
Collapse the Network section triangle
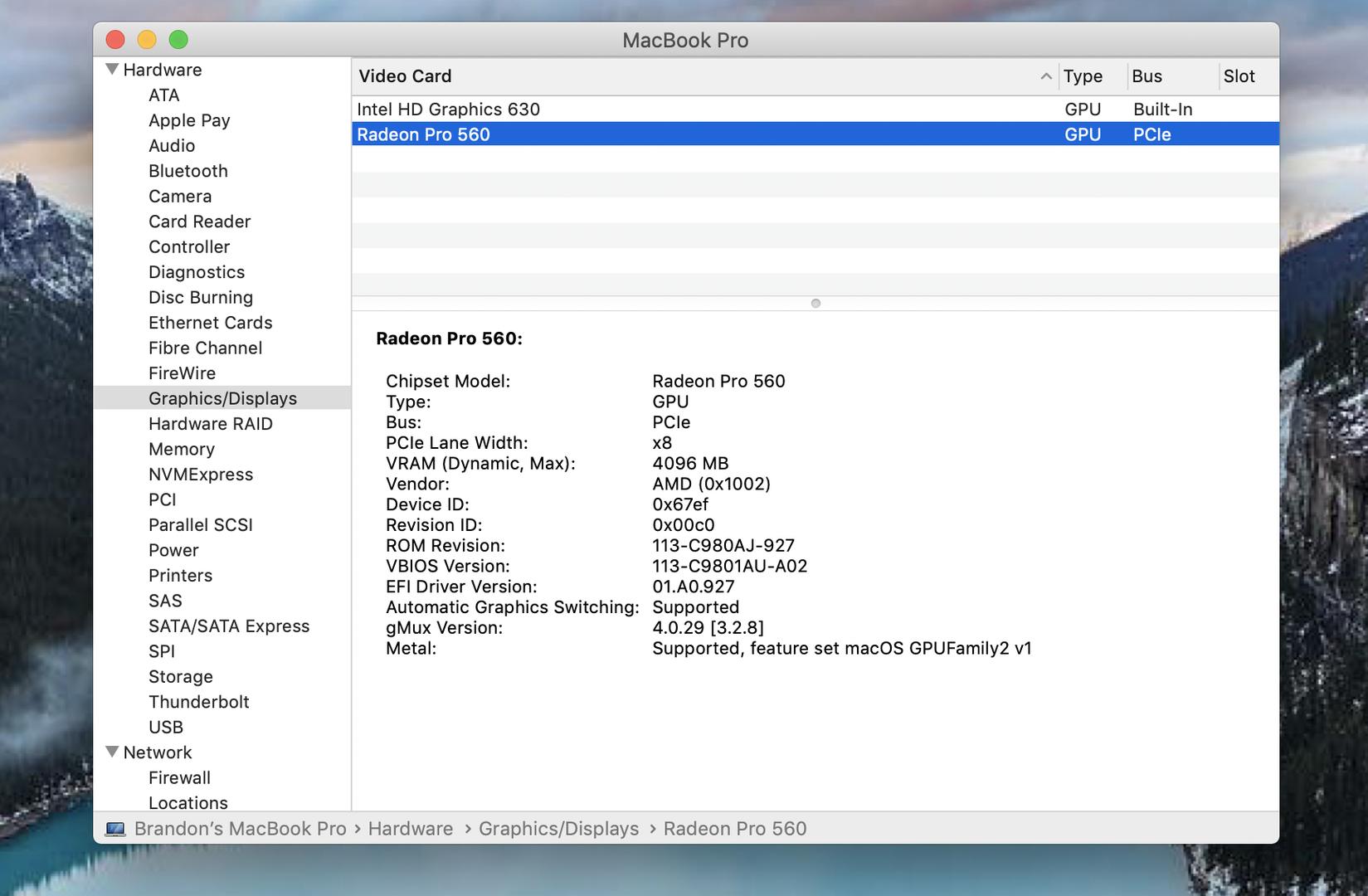[x=112, y=752]
